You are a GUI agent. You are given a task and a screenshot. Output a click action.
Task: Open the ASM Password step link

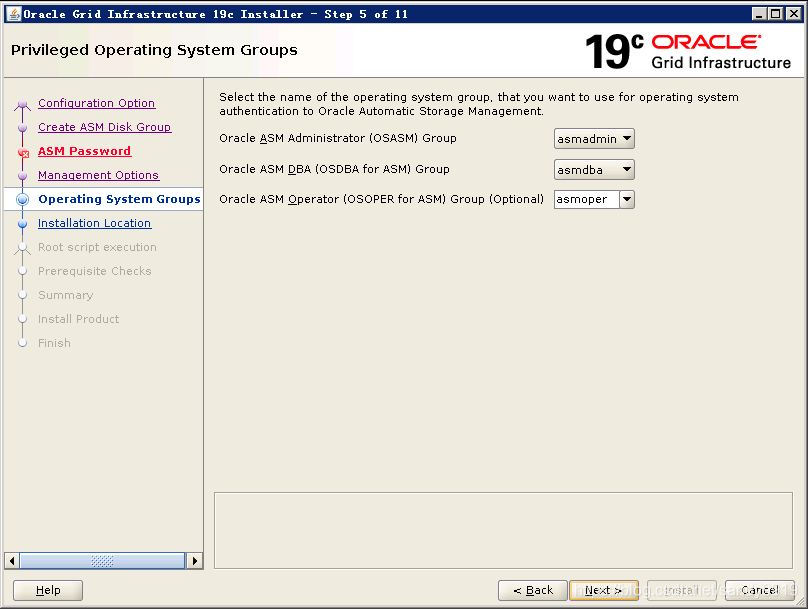pyautogui.click(x=85, y=151)
